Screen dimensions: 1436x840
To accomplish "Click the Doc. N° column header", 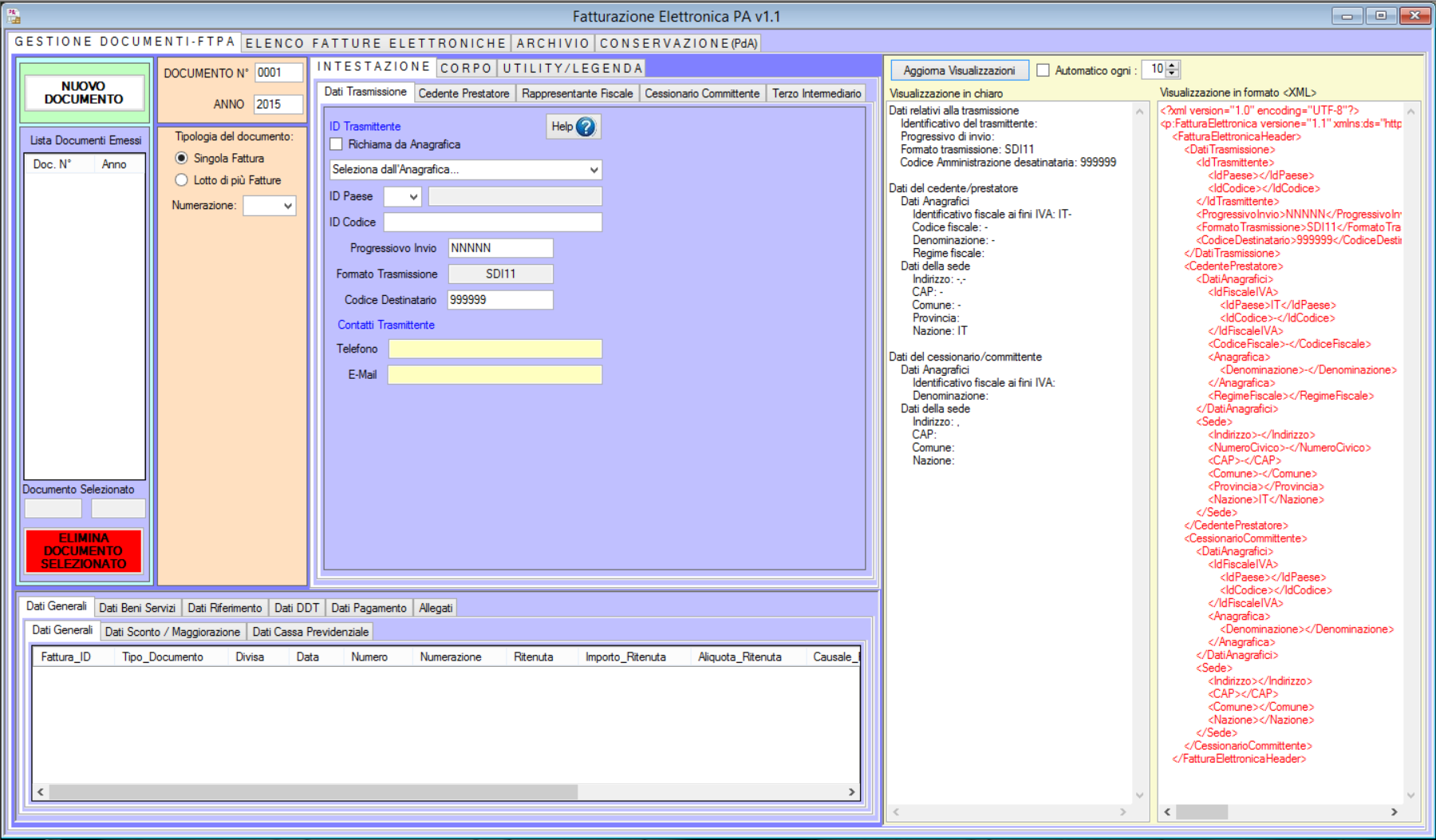I will pyautogui.click(x=53, y=164).
